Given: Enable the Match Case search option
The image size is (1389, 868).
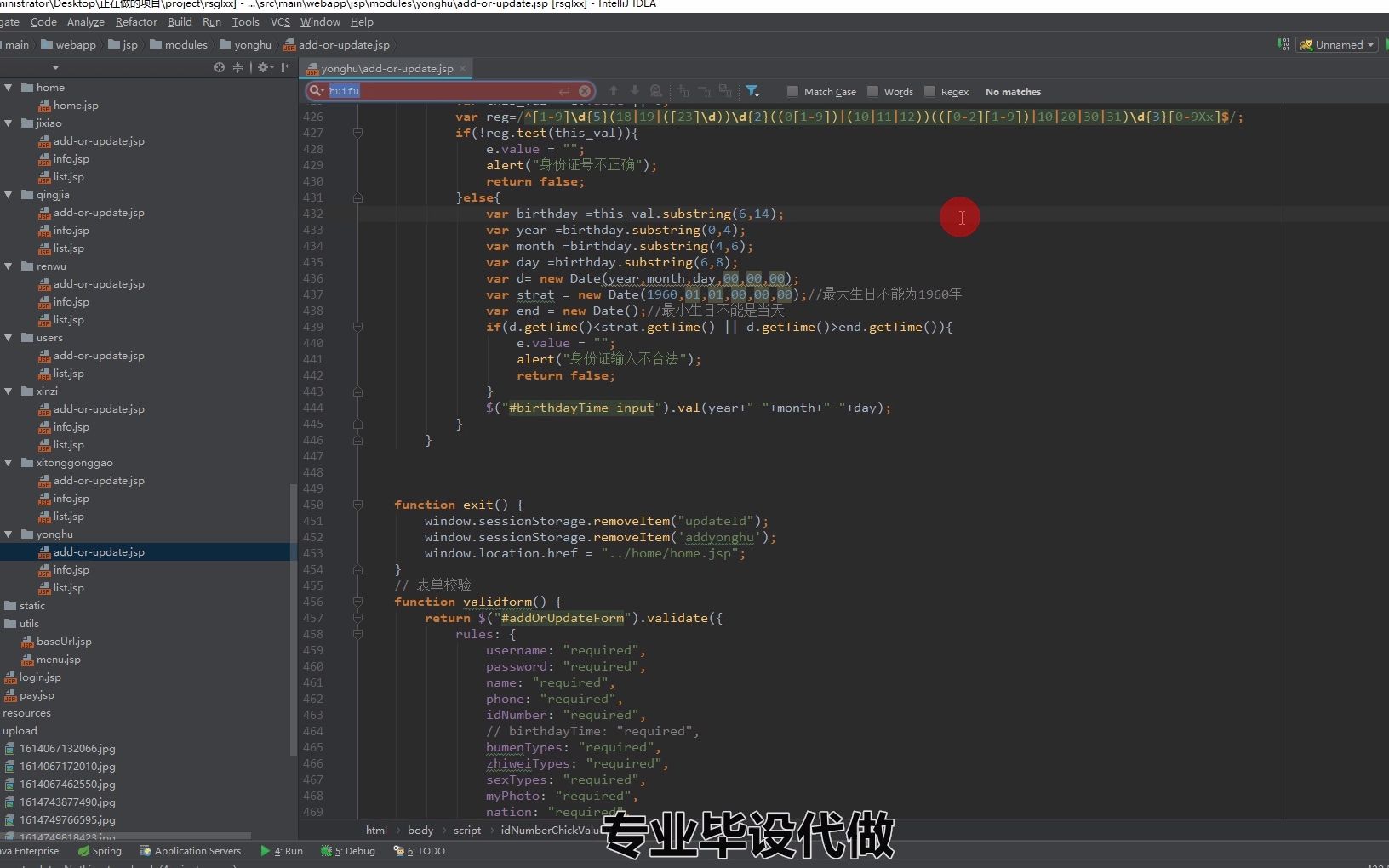Looking at the screenshot, I should [792, 92].
